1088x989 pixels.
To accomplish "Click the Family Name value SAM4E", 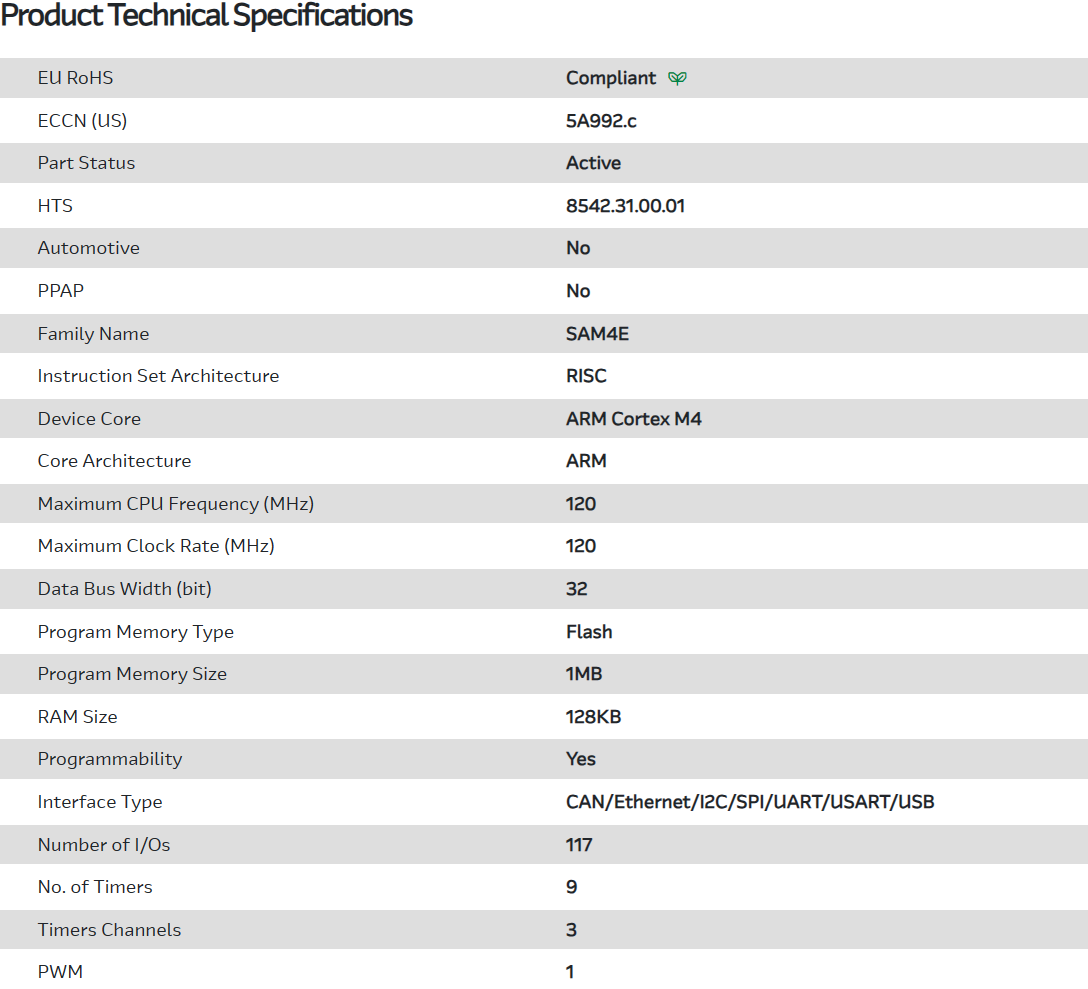I will pos(597,334).
